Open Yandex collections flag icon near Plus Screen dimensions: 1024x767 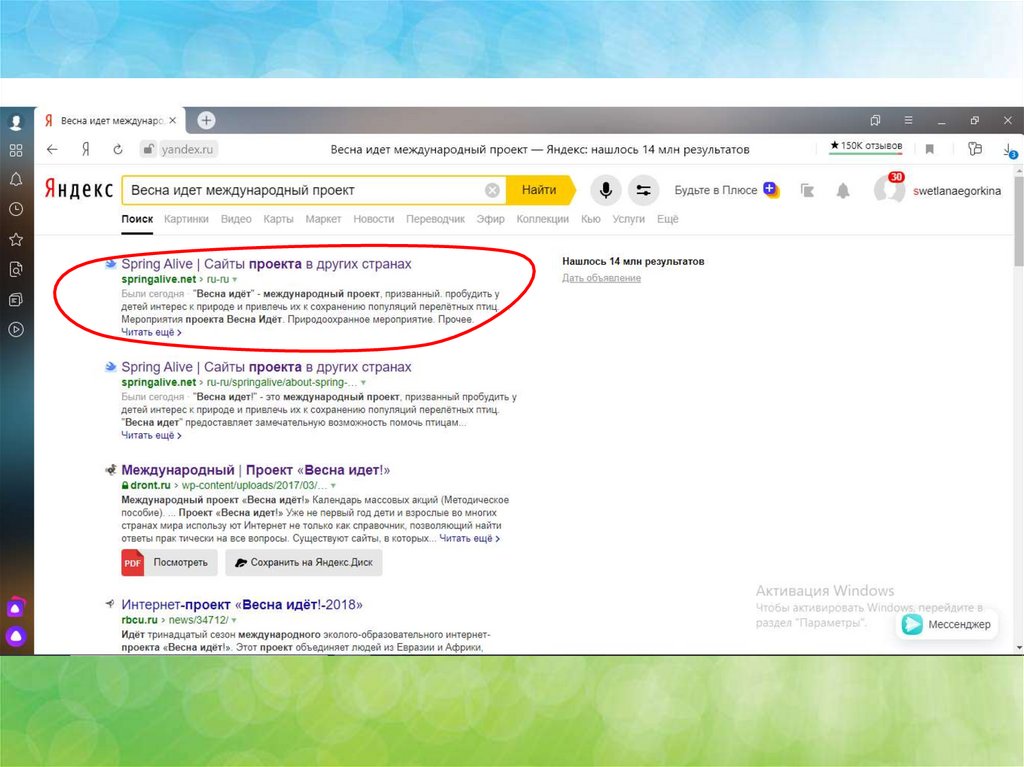point(807,190)
